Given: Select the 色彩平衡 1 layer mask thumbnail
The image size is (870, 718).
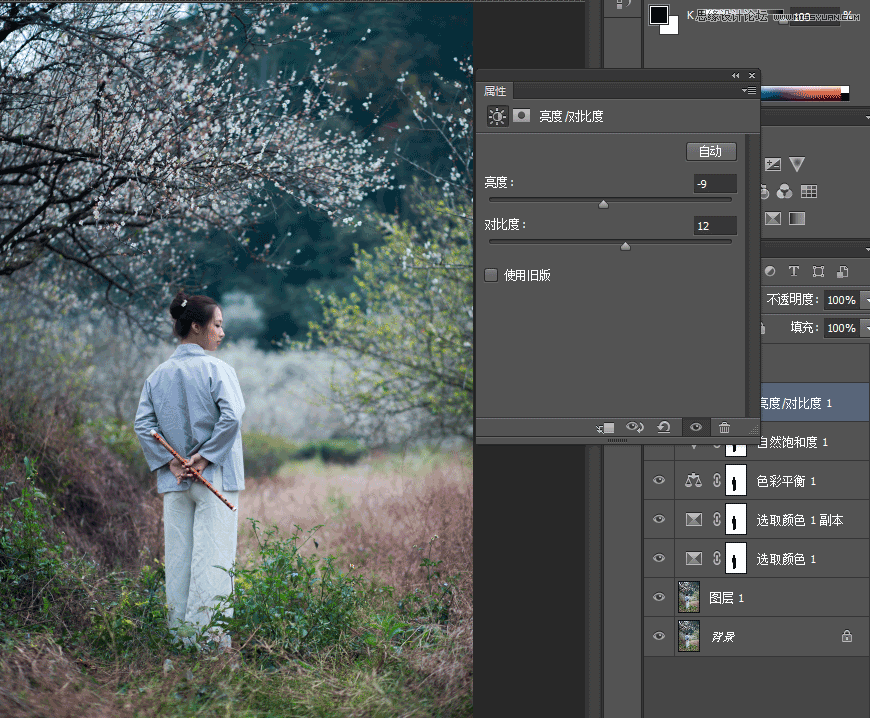Looking at the screenshot, I should coord(736,480).
